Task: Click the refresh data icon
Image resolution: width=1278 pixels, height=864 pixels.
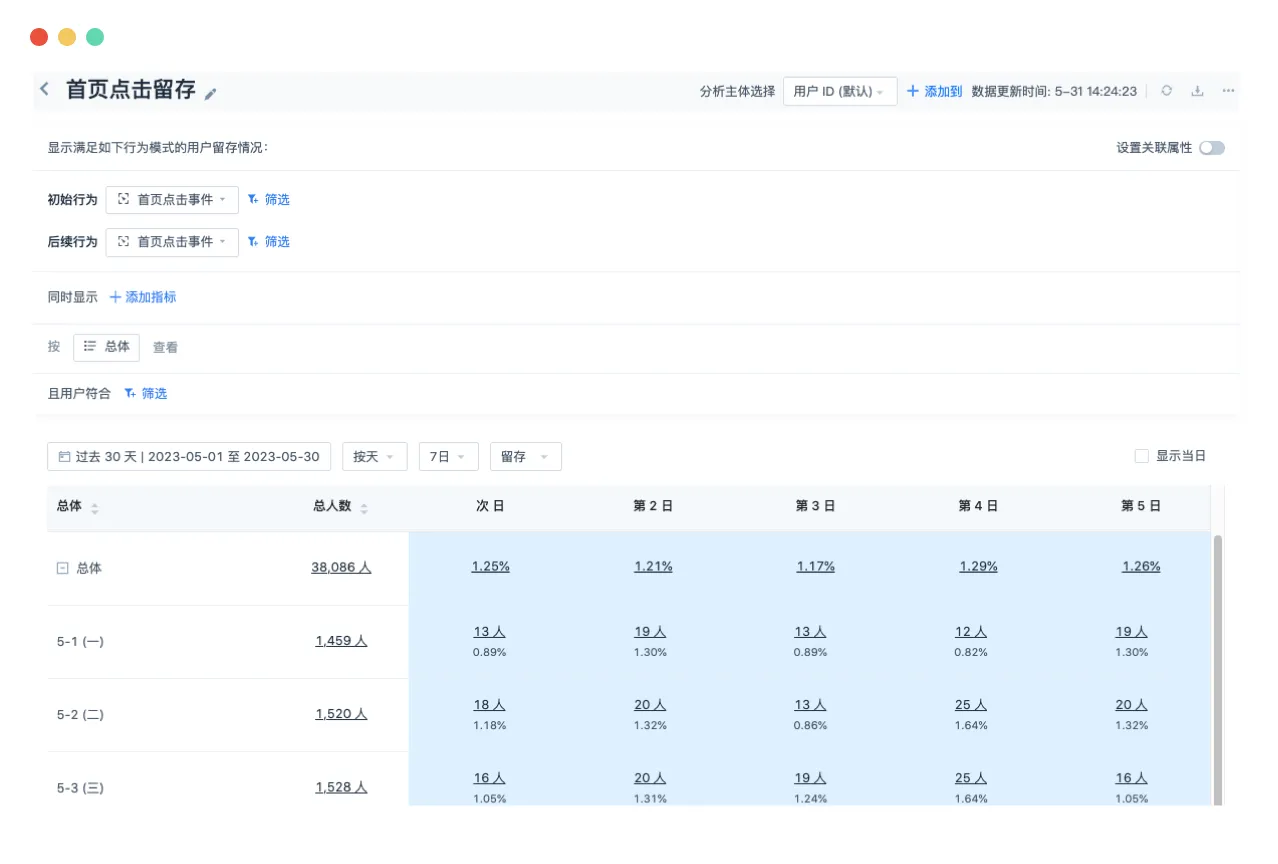Action: 1166,91
